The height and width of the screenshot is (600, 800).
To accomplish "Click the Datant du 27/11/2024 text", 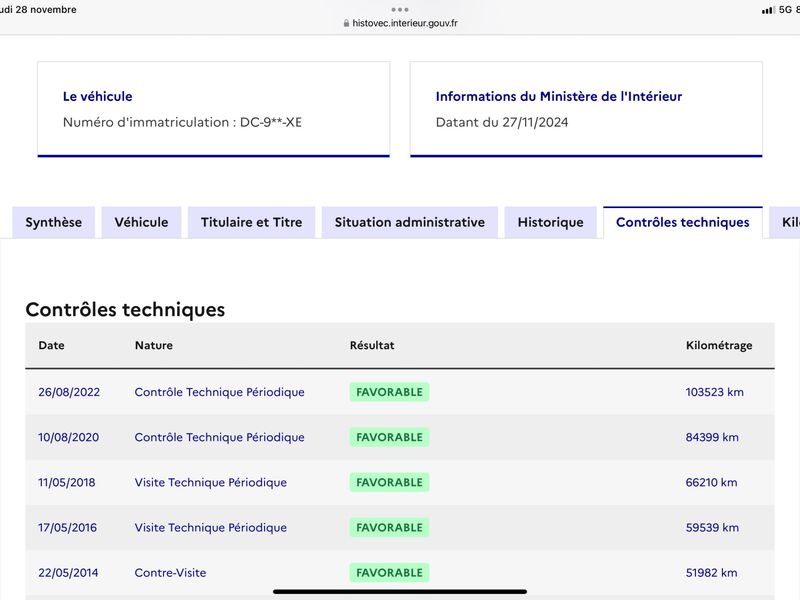I will pos(502,122).
